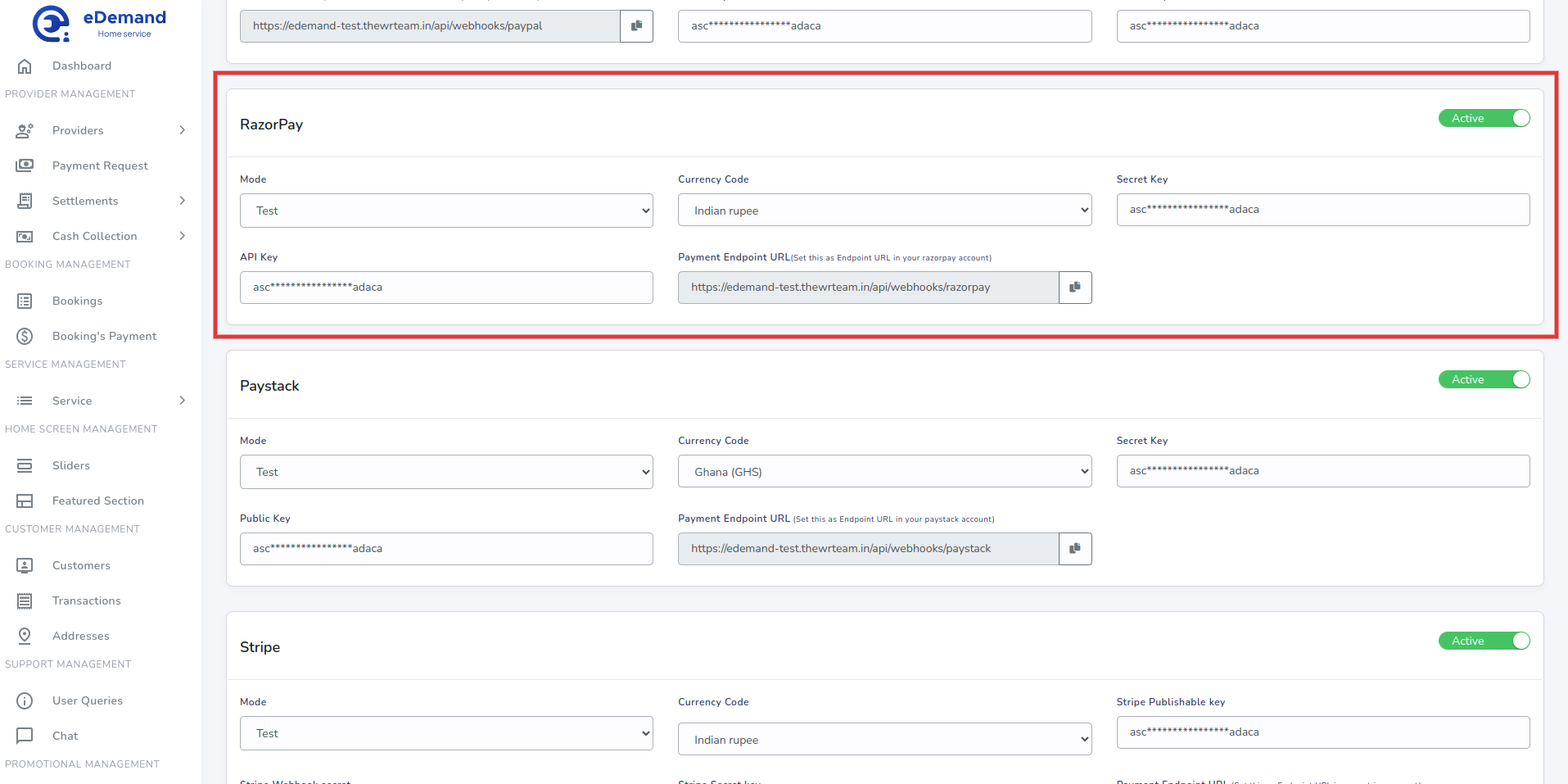Toggle RazorPay Active switch

[1484, 118]
